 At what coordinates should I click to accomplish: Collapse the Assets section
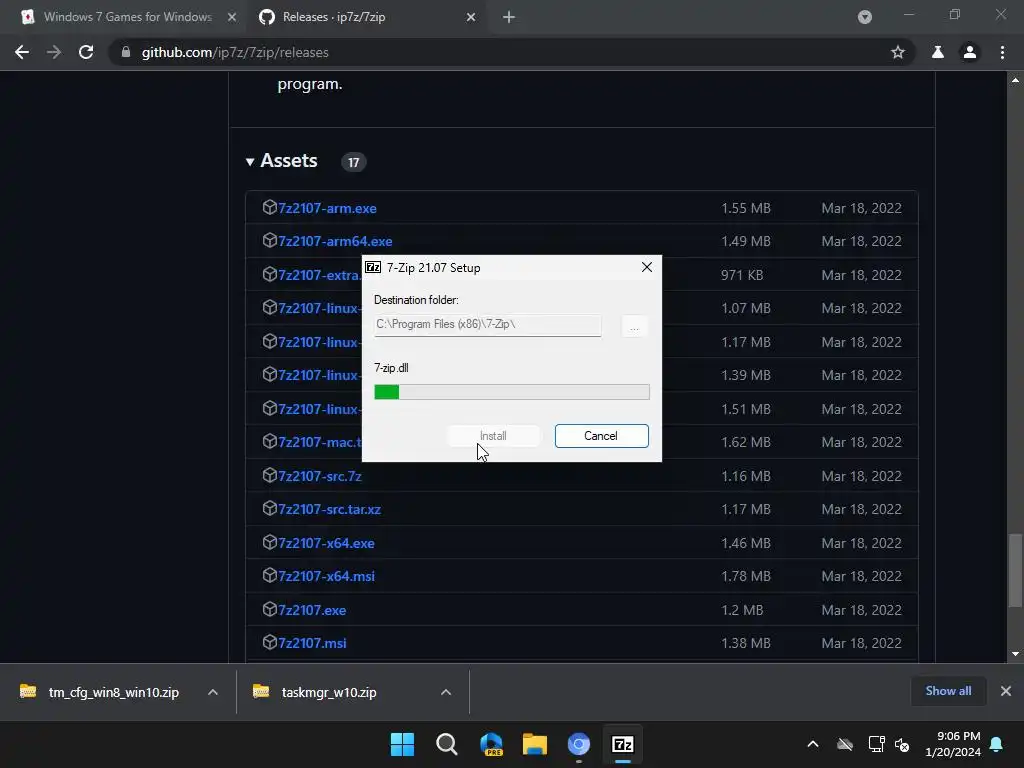pos(281,161)
